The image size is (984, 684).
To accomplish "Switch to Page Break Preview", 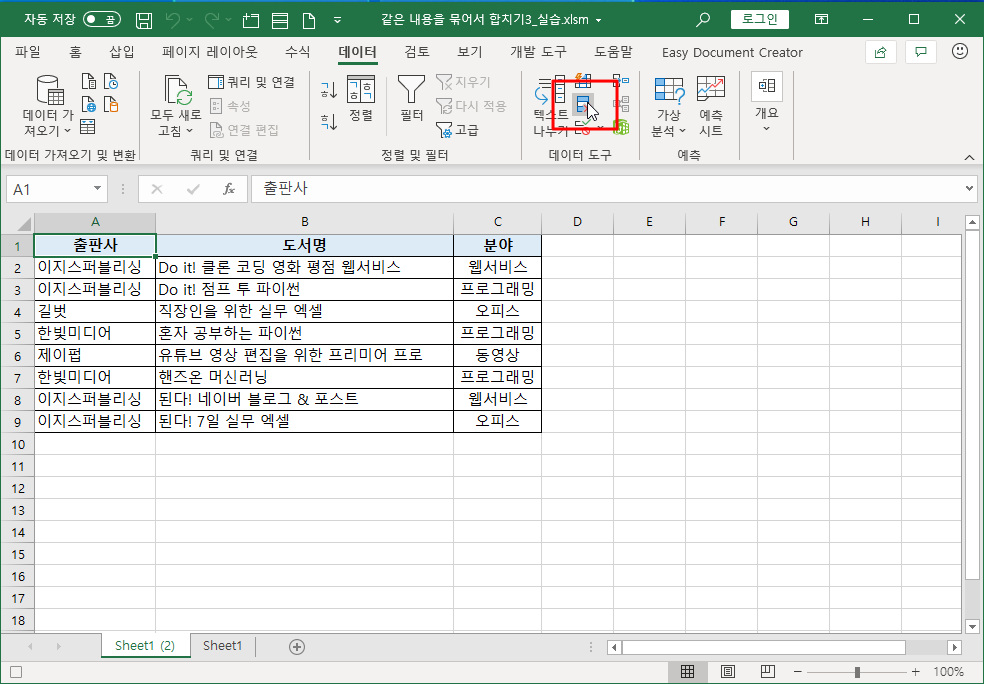I will tap(767, 672).
